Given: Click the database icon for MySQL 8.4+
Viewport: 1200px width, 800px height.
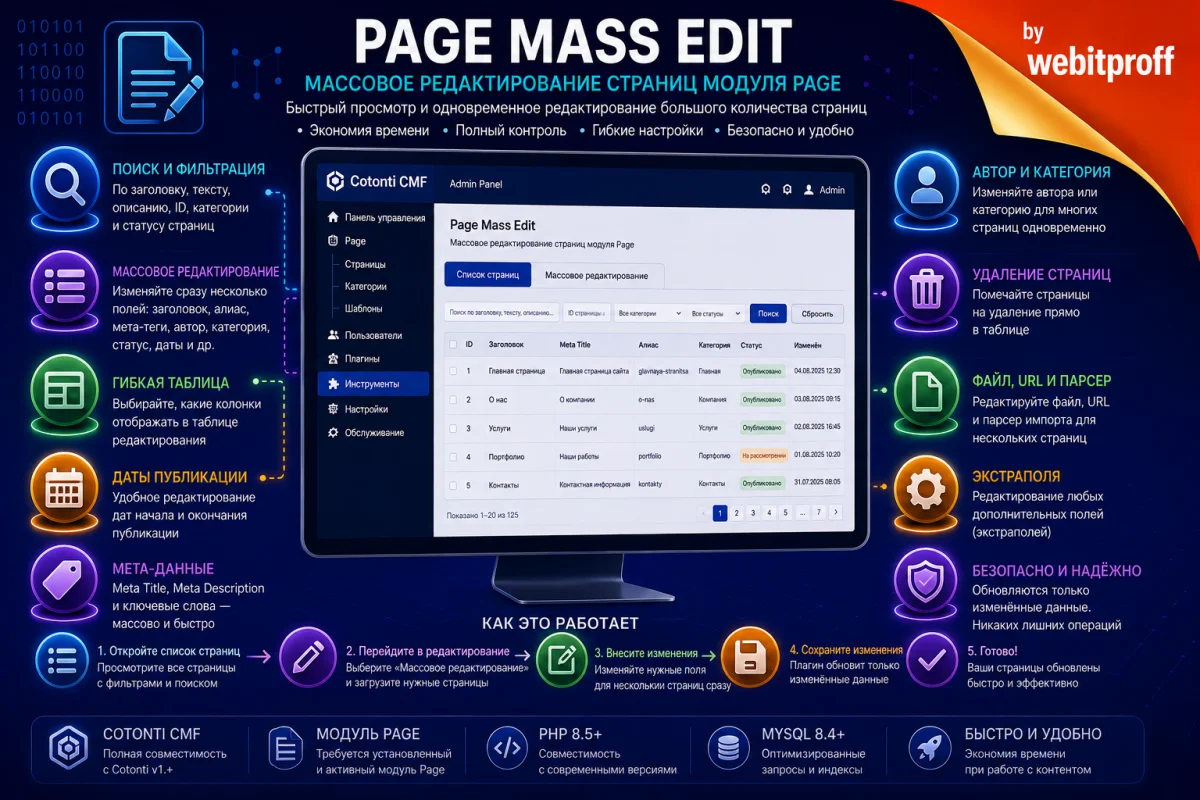Looking at the screenshot, I should [727, 750].
